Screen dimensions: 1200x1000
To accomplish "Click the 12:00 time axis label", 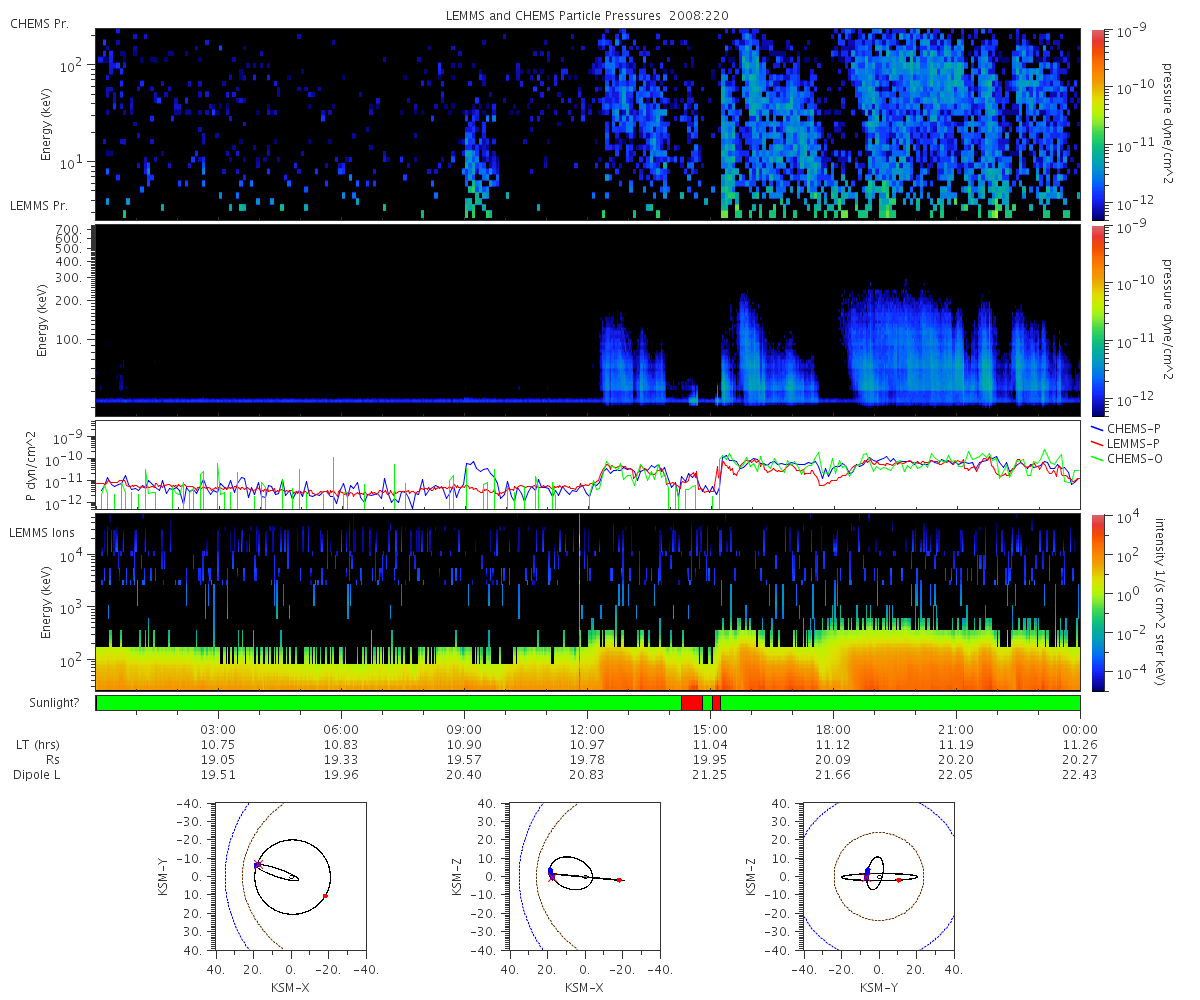I will coord(587,730).
